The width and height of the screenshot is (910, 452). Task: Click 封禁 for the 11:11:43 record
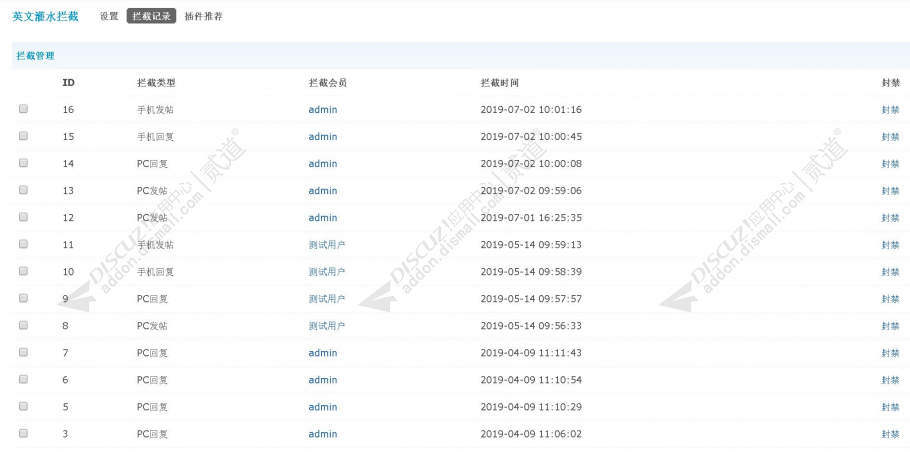pyautogui.click(x=890, y=353)
